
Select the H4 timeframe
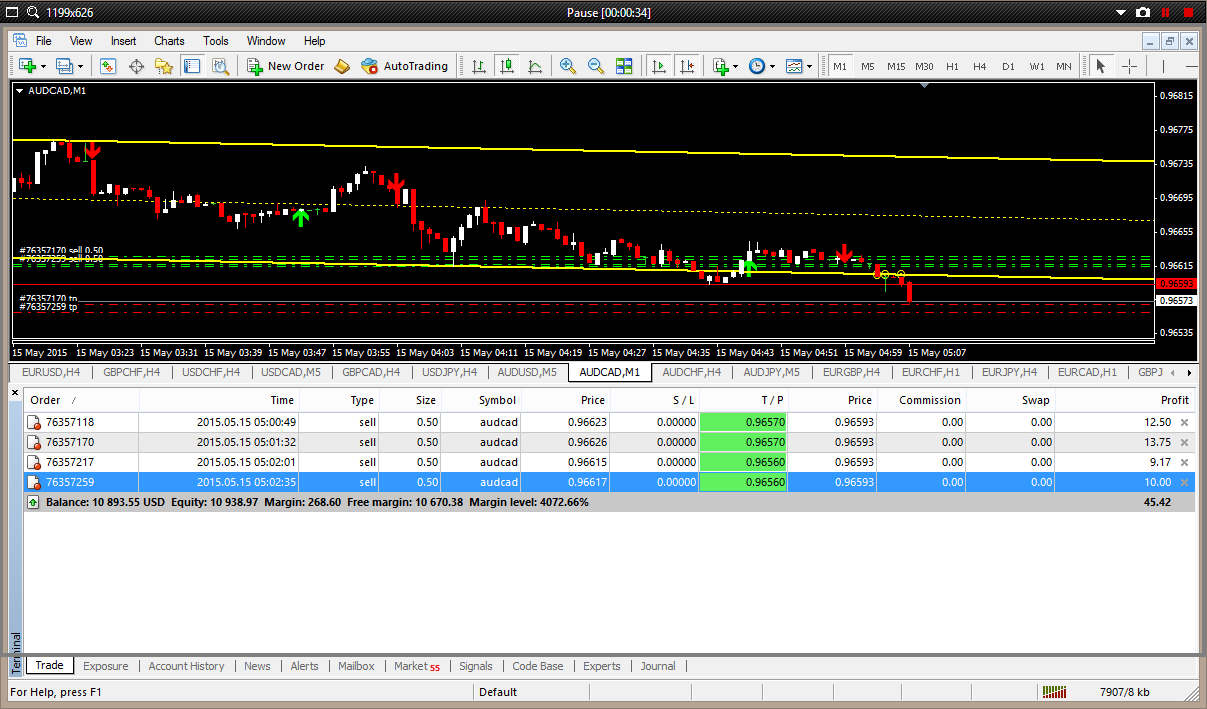980,66
